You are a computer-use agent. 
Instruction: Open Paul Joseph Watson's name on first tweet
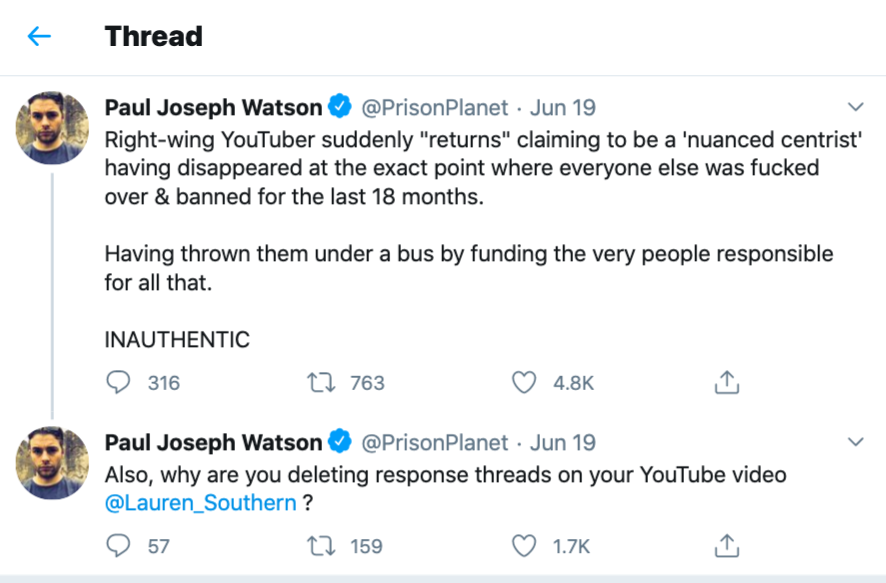coord(213,107)
